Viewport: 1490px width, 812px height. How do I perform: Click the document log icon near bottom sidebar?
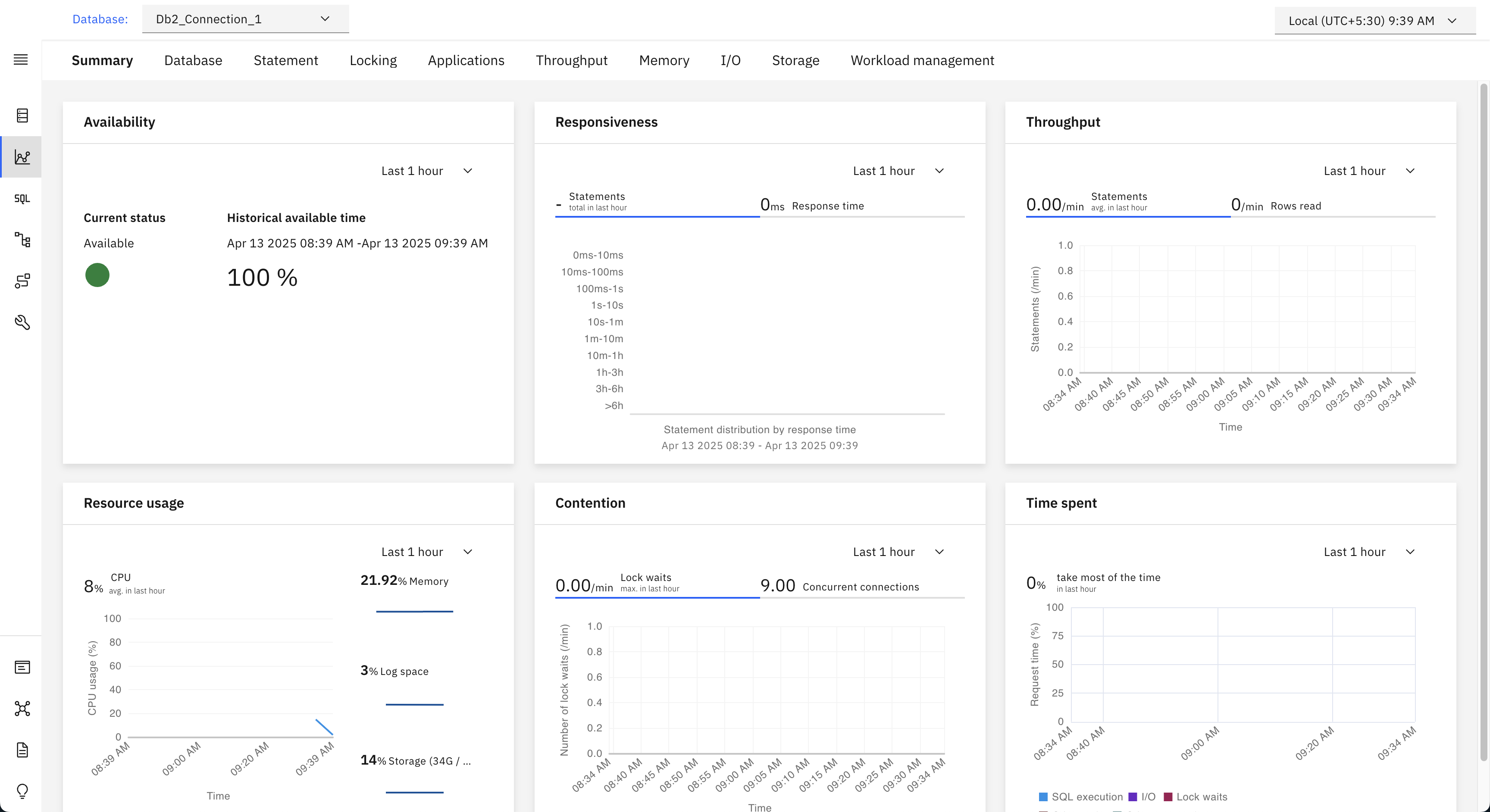pos(22,750)
